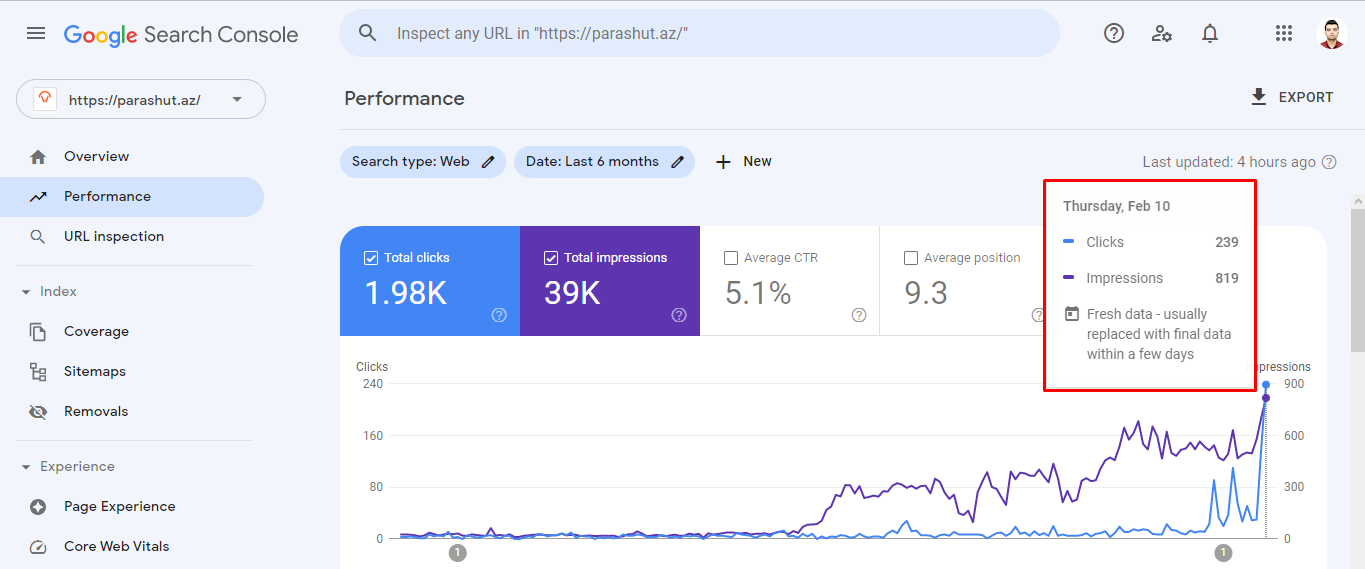
Task: Open the Sitemaps page
Action: (x=94, y=372)
